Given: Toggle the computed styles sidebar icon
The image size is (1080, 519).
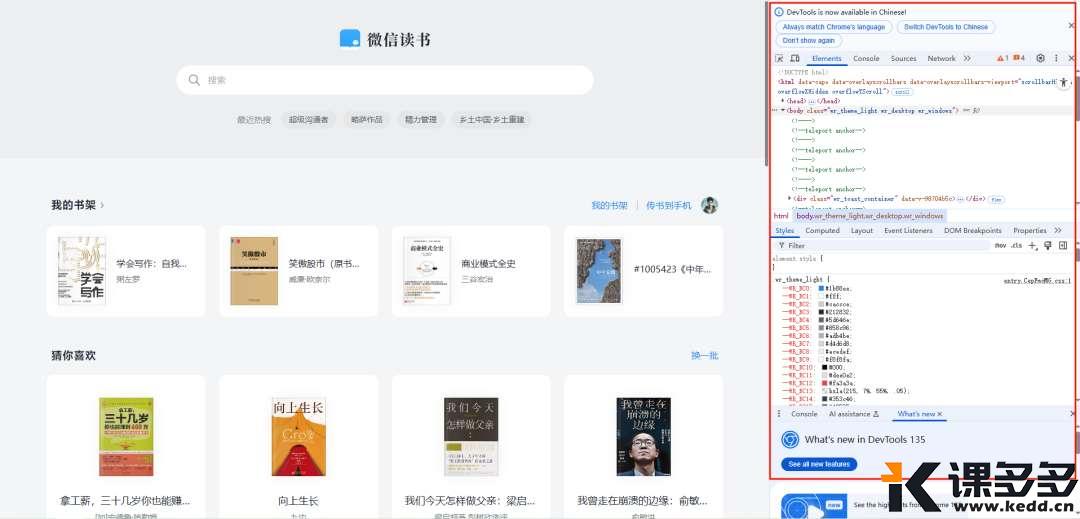Looking at the screenshot, I should 1063,246.
